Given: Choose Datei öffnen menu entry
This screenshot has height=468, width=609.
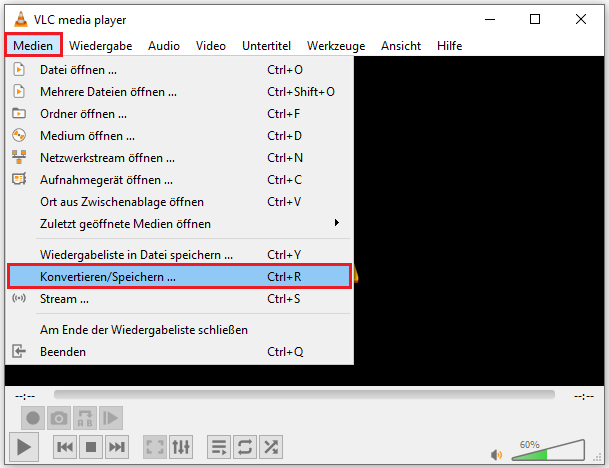Looking at the screenshot, I should (x=179, y=70).
